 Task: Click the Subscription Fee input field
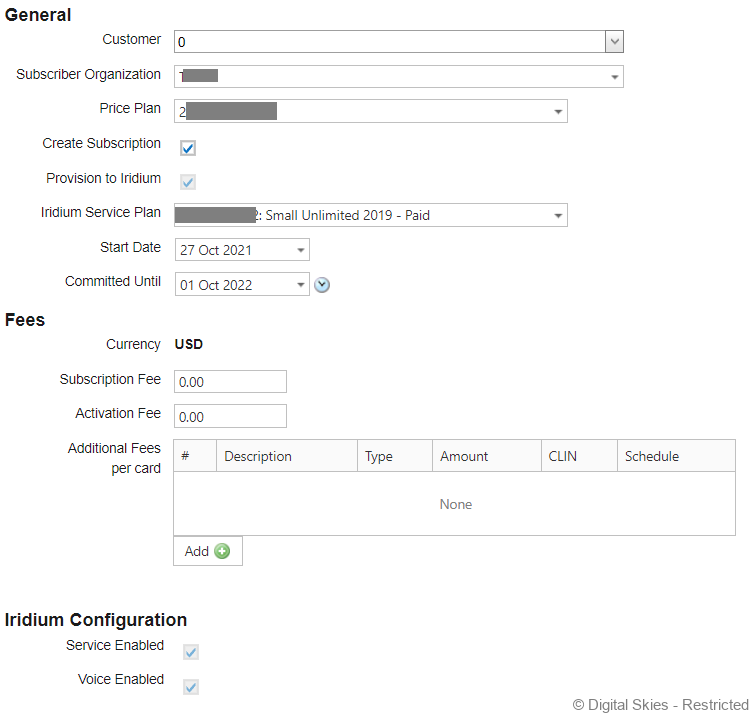click(x=230, y=382)
